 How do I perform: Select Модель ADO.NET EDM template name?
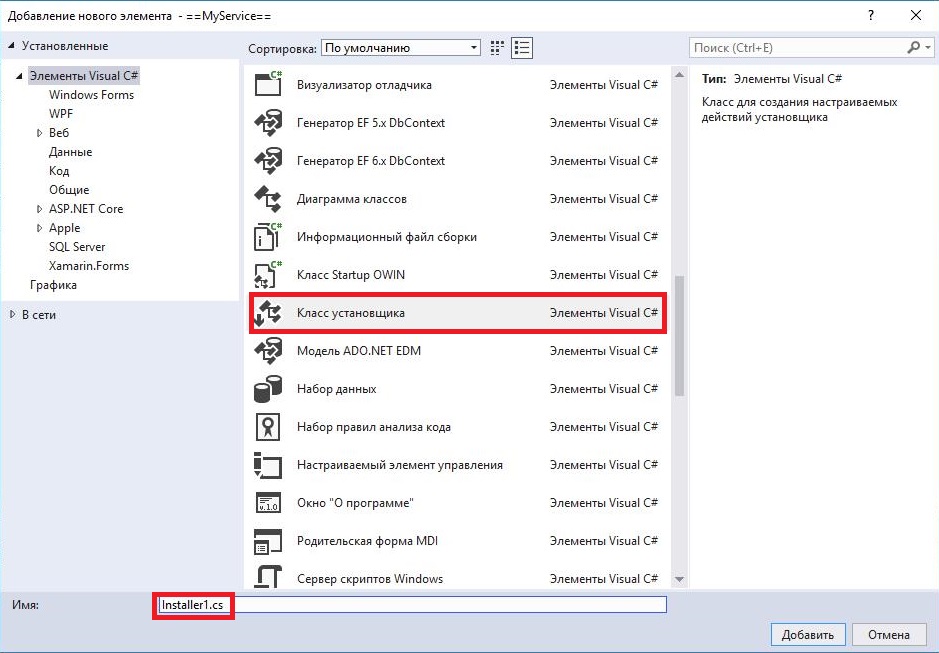point(359,350)
